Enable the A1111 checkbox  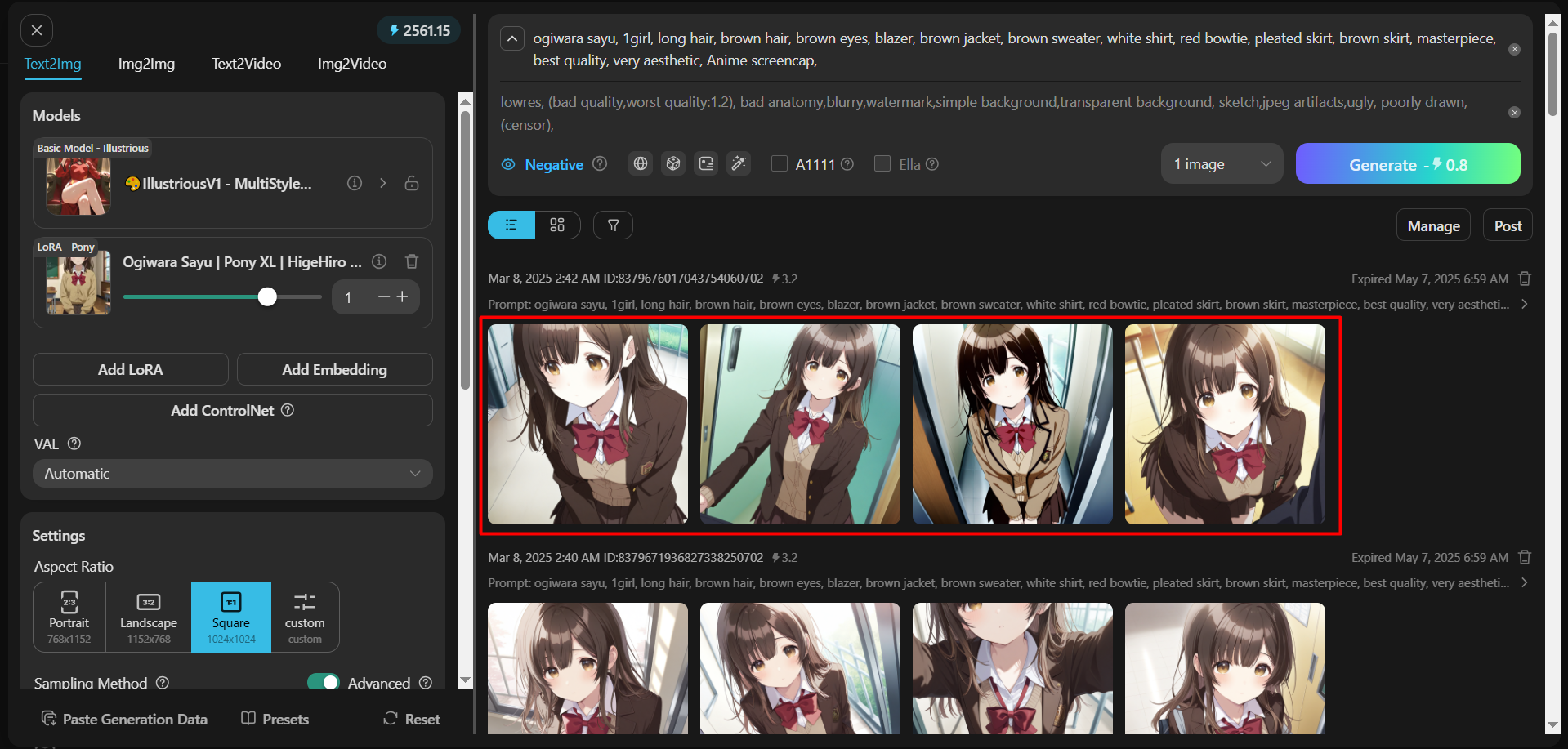point(780,163)
